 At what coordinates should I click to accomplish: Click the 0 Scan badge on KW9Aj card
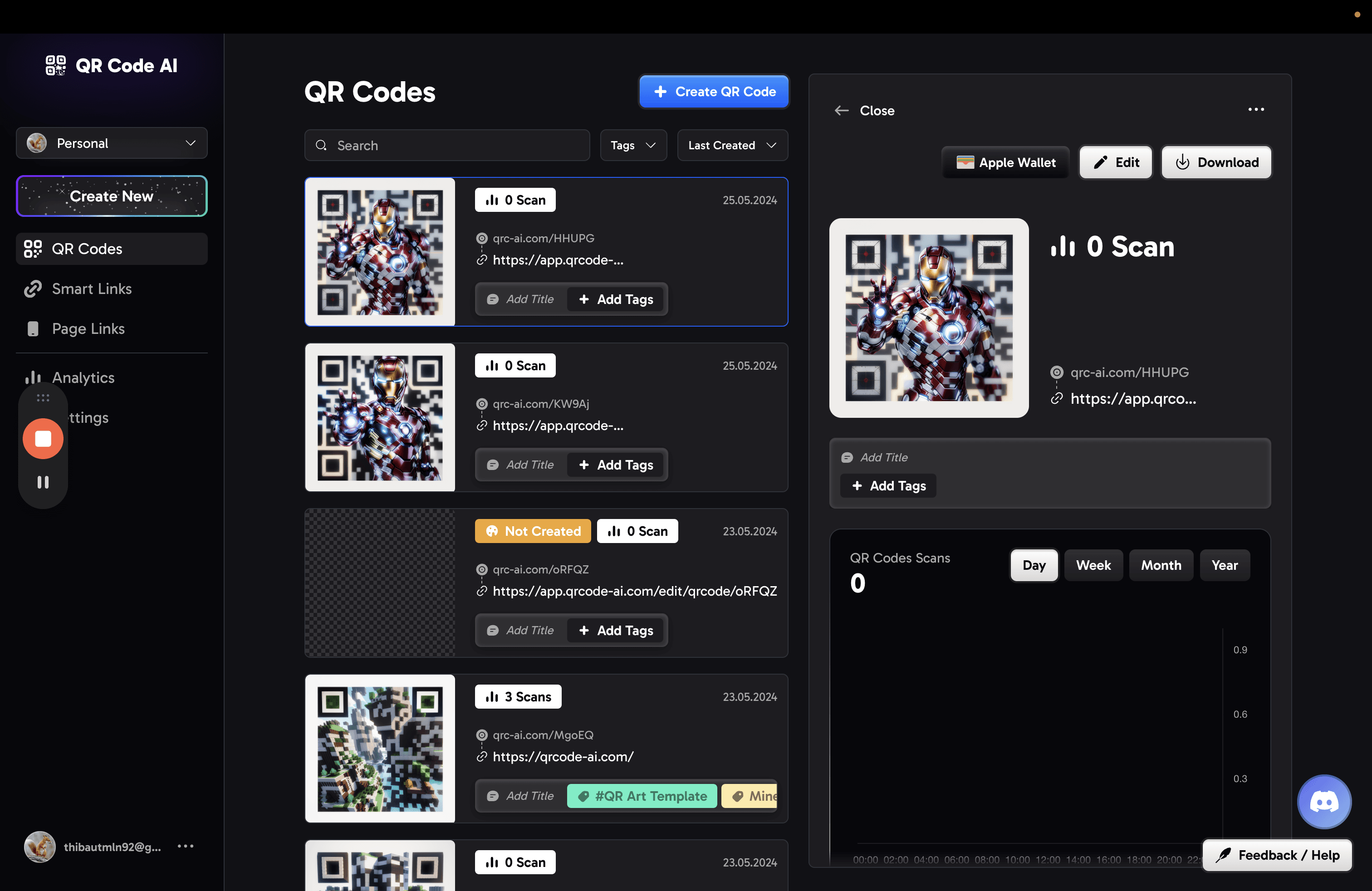pyautogui.click(x=515, y=365)
